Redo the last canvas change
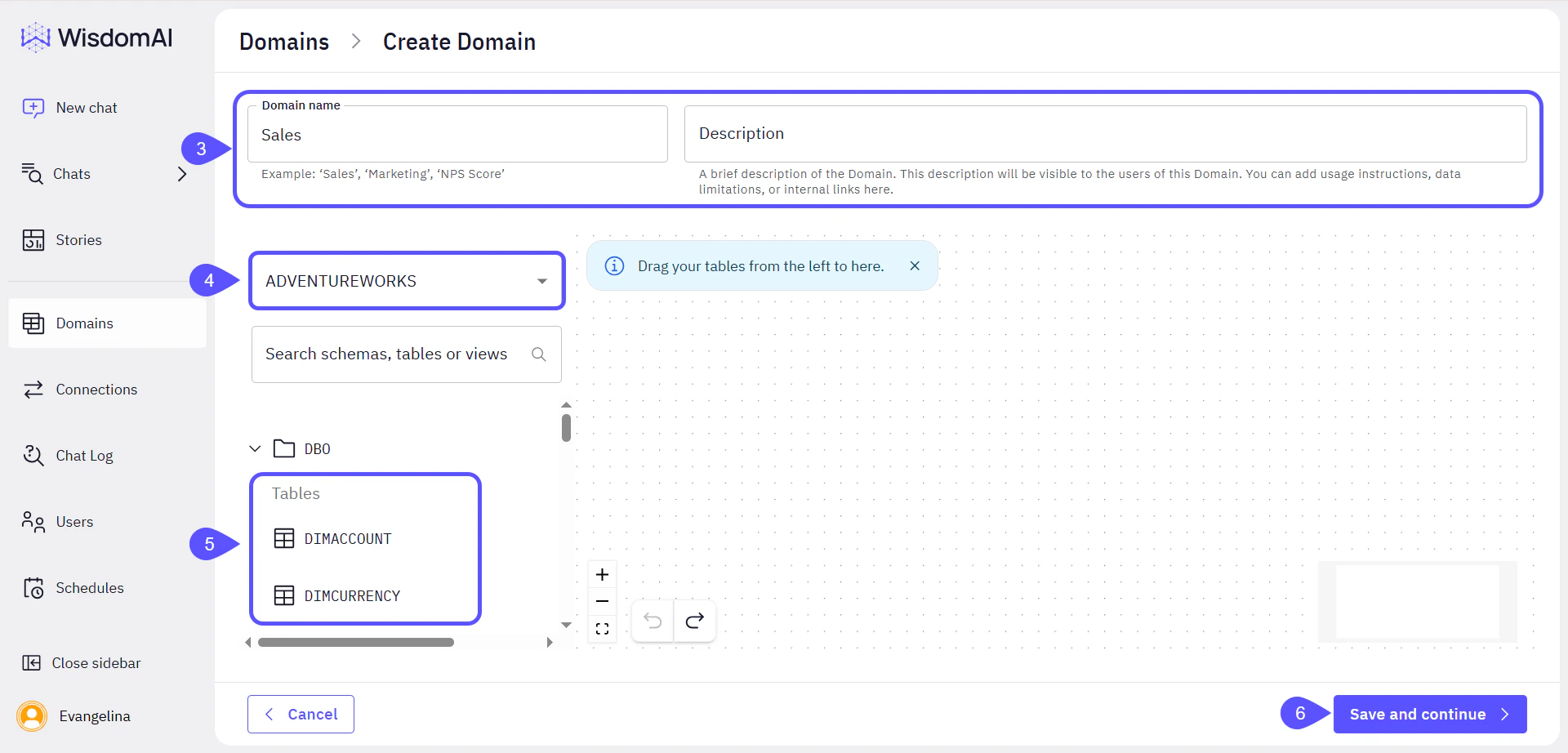This screenshot has width=1568, height=753. (695, 621)
